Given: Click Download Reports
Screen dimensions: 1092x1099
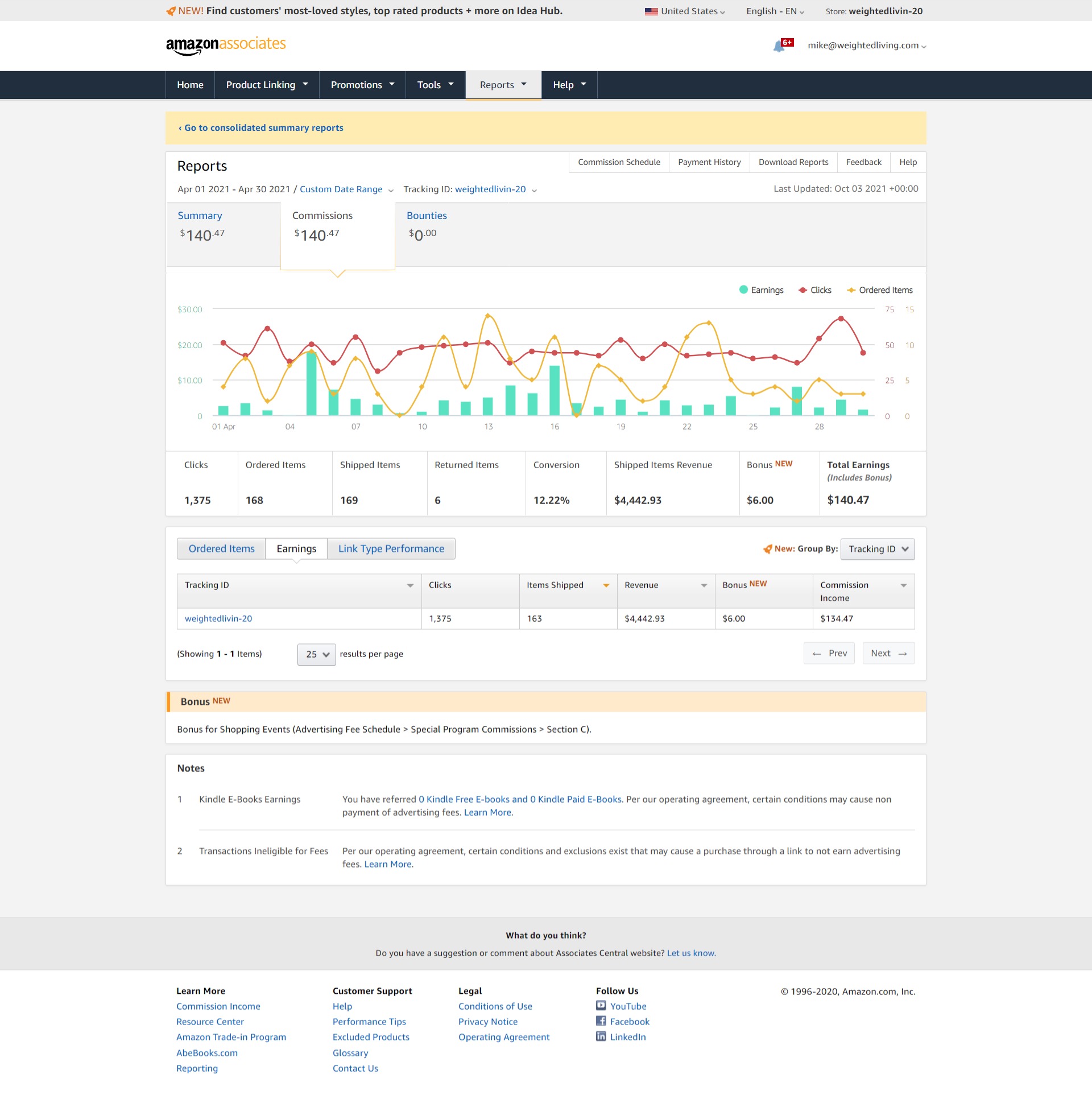Looking at the screenshot, I should point(793,162).
